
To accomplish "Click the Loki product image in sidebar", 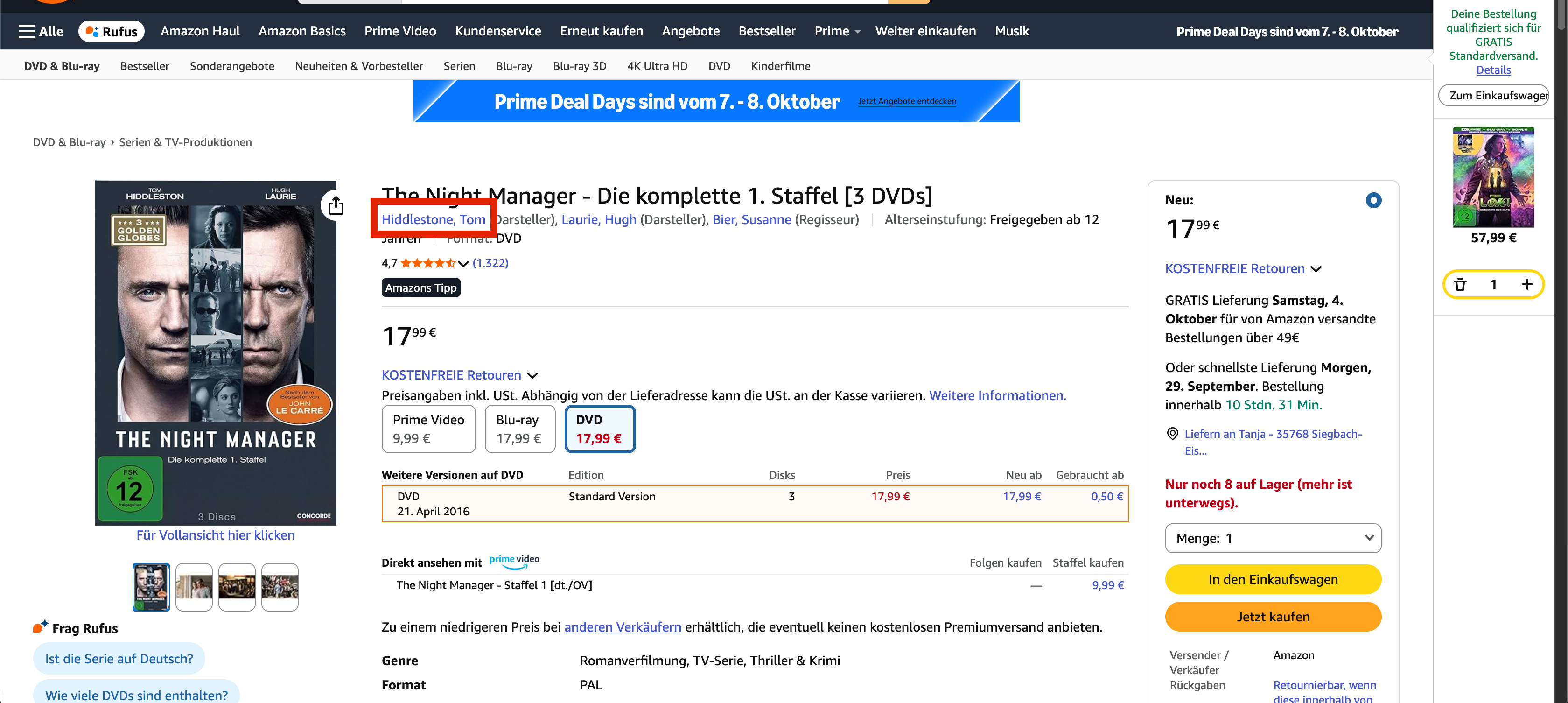I will coord(1492,176).
